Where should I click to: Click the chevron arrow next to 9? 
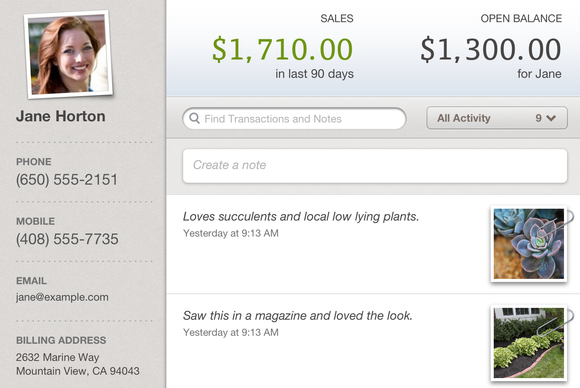pos(551,118)
